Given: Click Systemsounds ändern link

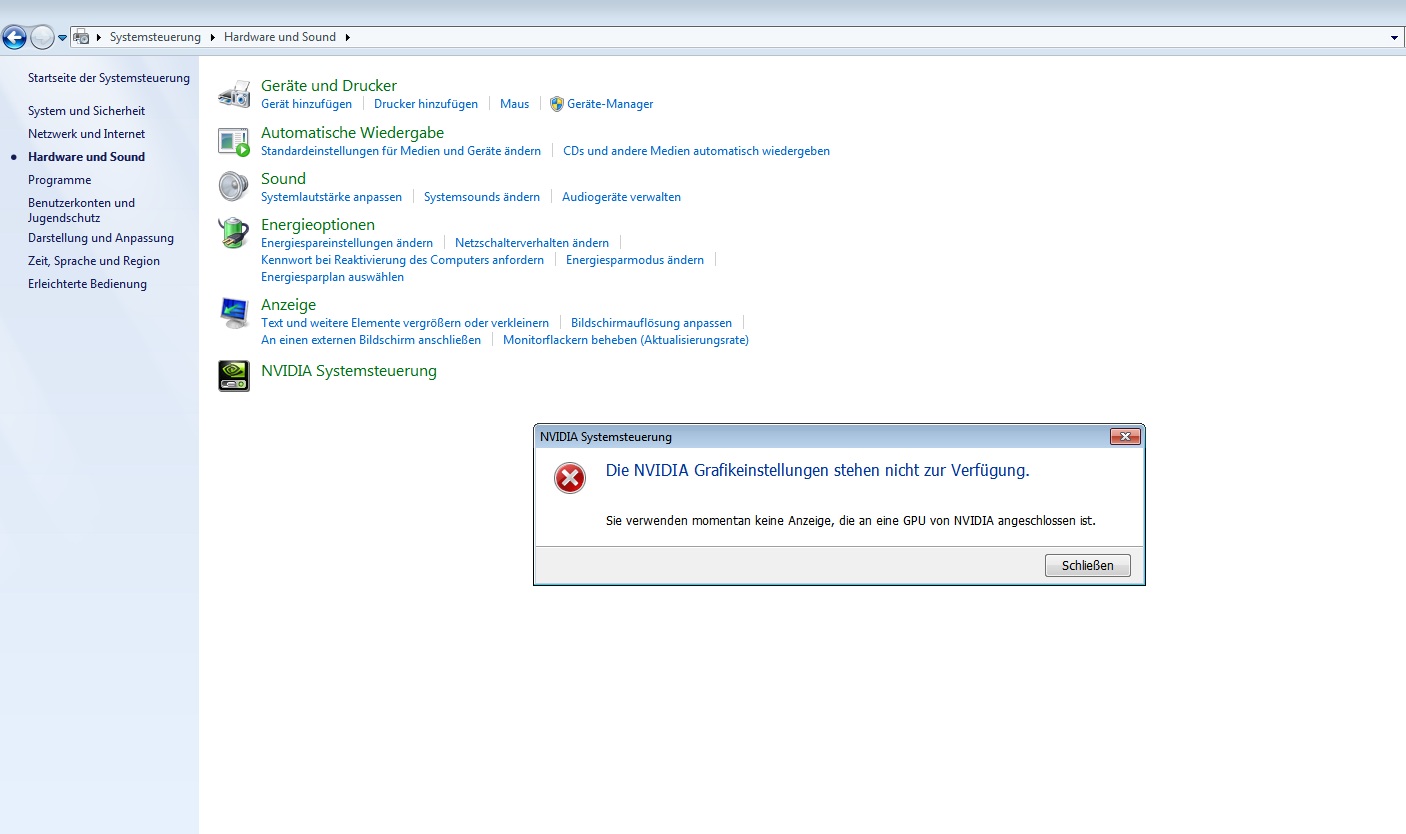Looking at the screenshot, I should tap(482, 197).
